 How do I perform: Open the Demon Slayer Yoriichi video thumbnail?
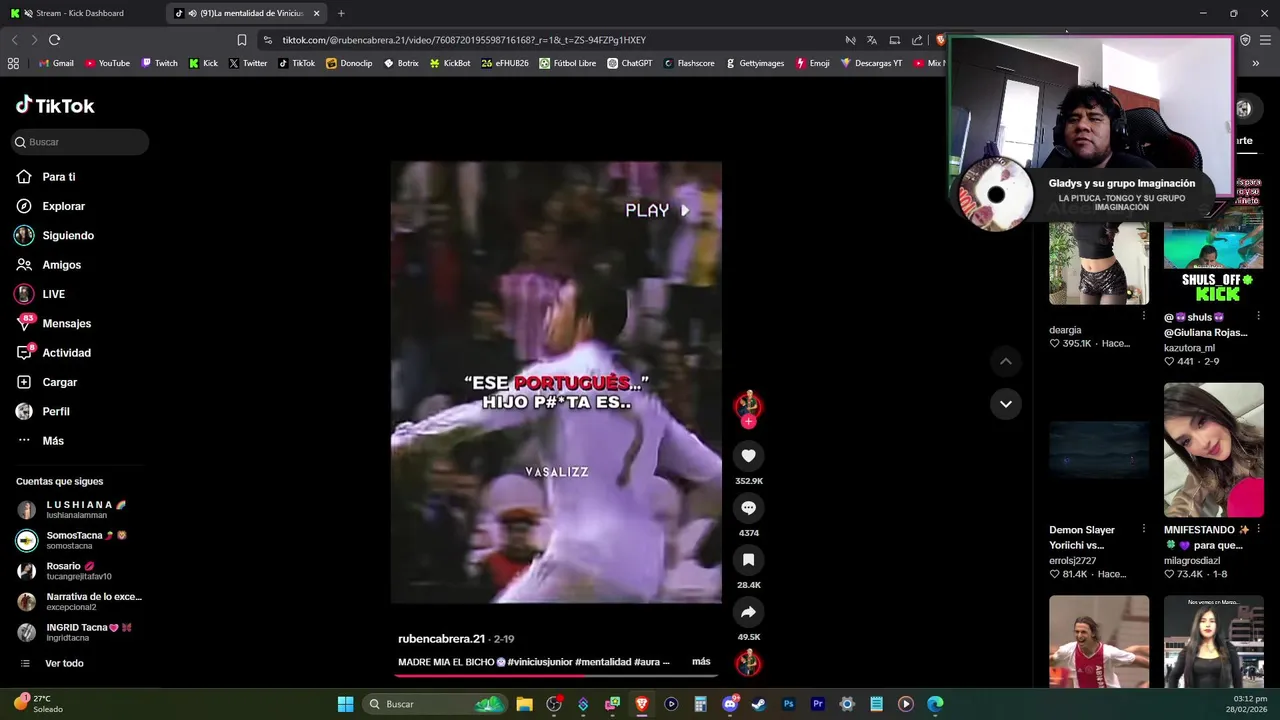(x=1099, y=450)
